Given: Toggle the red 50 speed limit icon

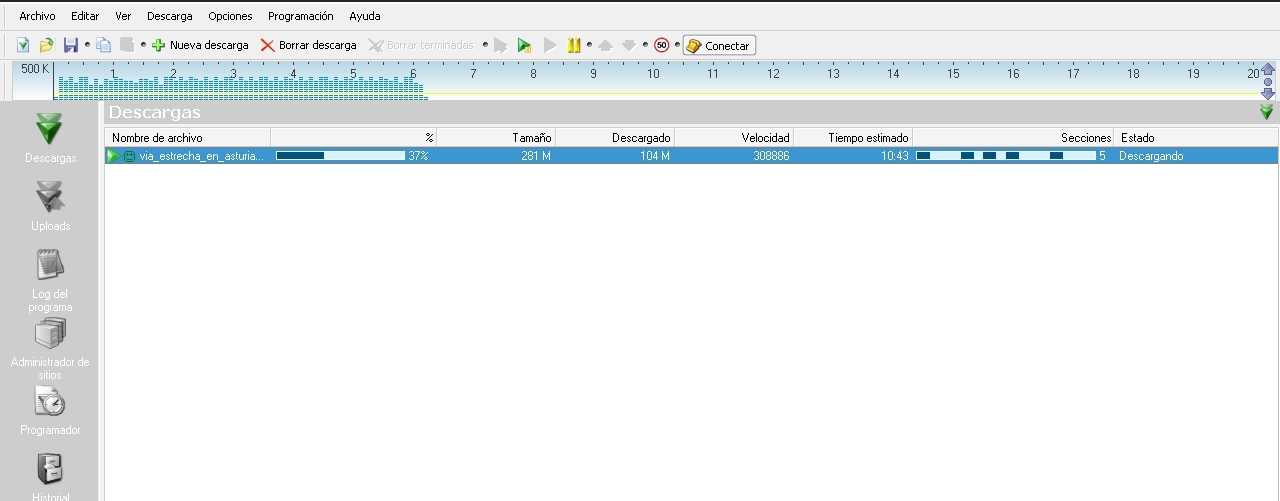Looking at the screenshot, I should [661, 45].
